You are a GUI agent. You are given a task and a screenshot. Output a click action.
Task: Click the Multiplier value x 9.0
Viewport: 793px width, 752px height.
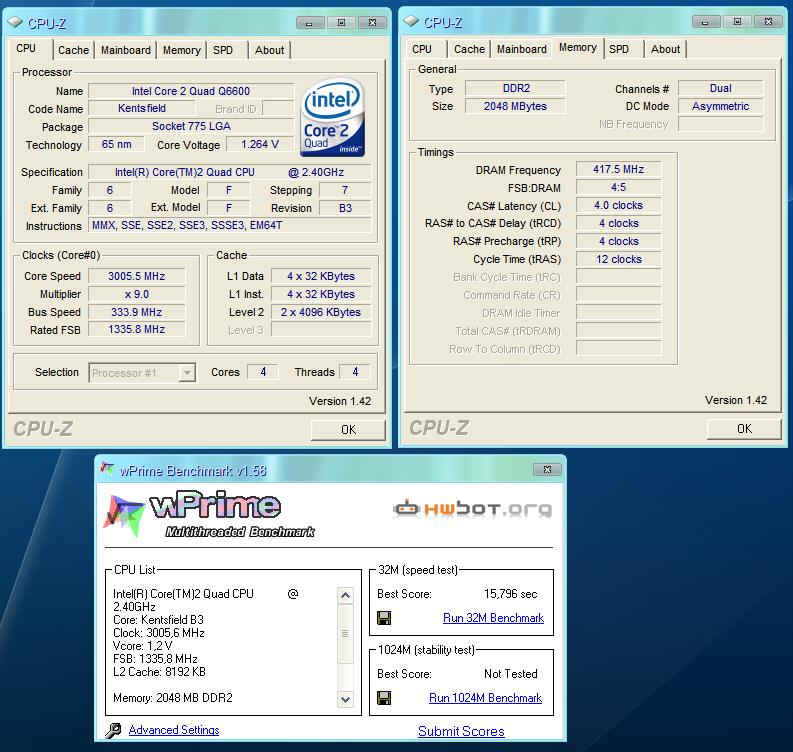137,294
